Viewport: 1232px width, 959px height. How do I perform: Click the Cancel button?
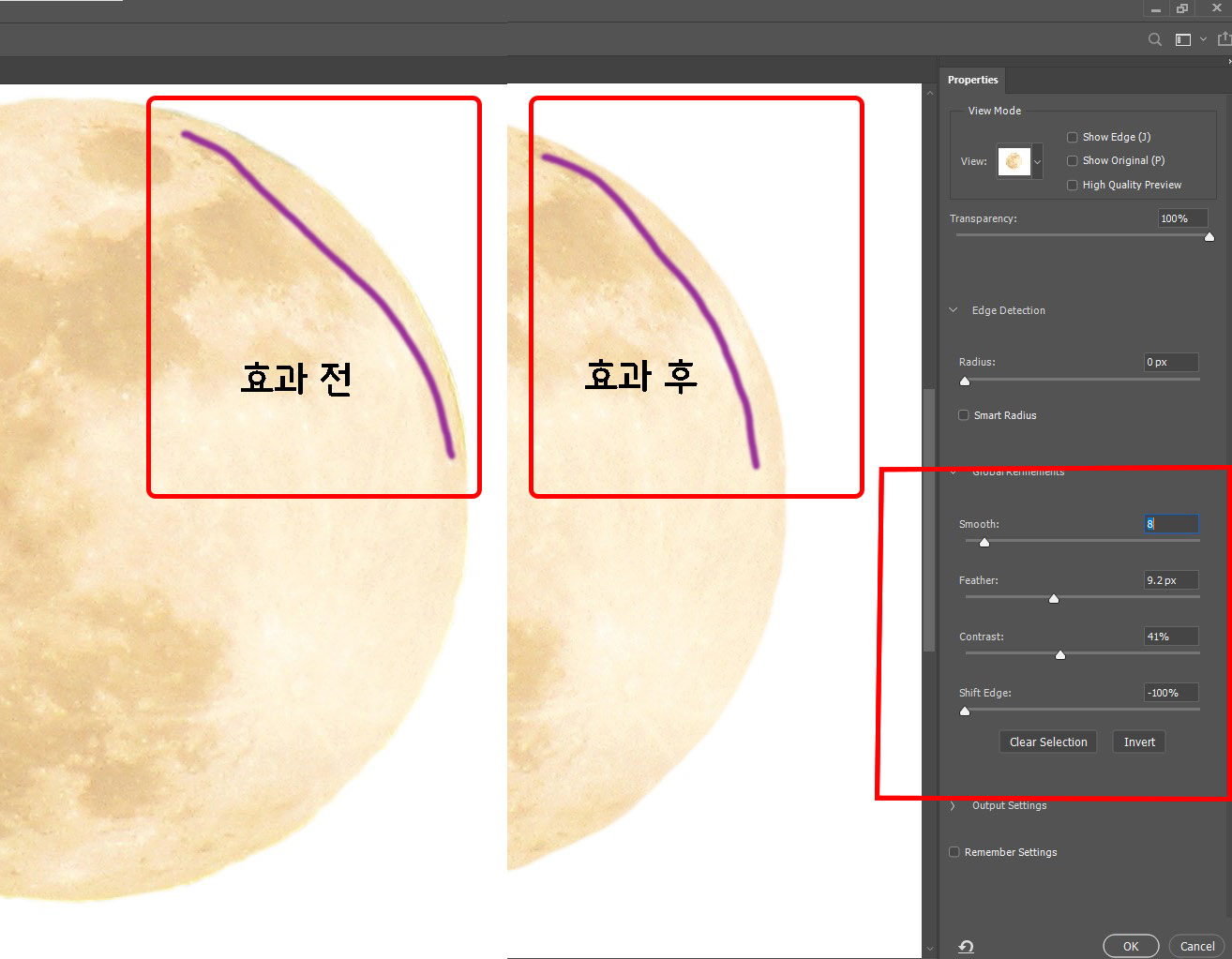click(1197, 946)
